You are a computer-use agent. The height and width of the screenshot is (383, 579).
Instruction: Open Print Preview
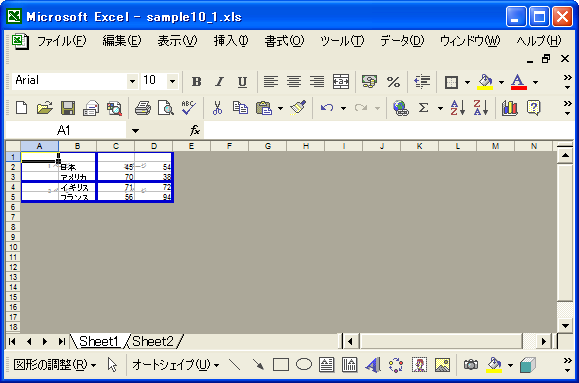[x=166, y=108]
